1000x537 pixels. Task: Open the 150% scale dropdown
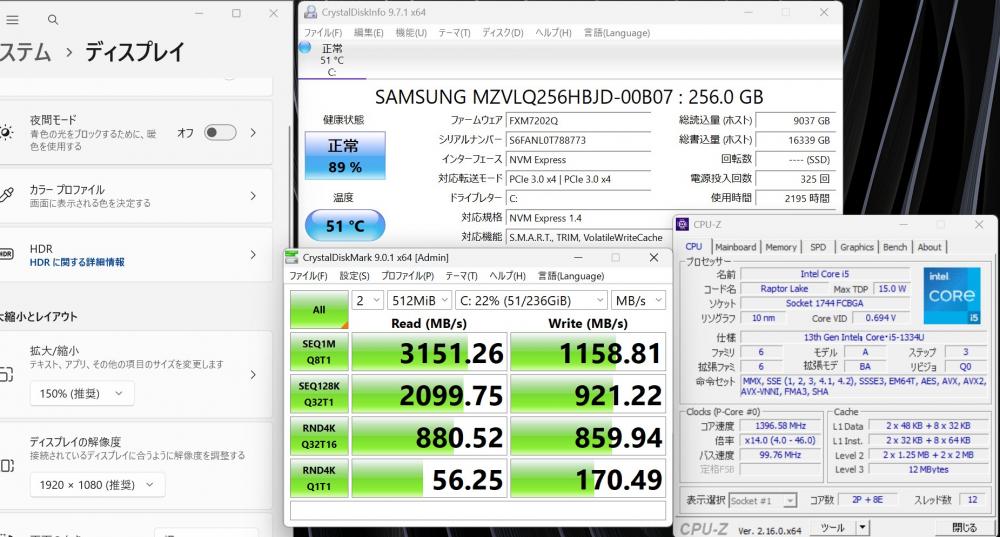(x=82, y=394)
